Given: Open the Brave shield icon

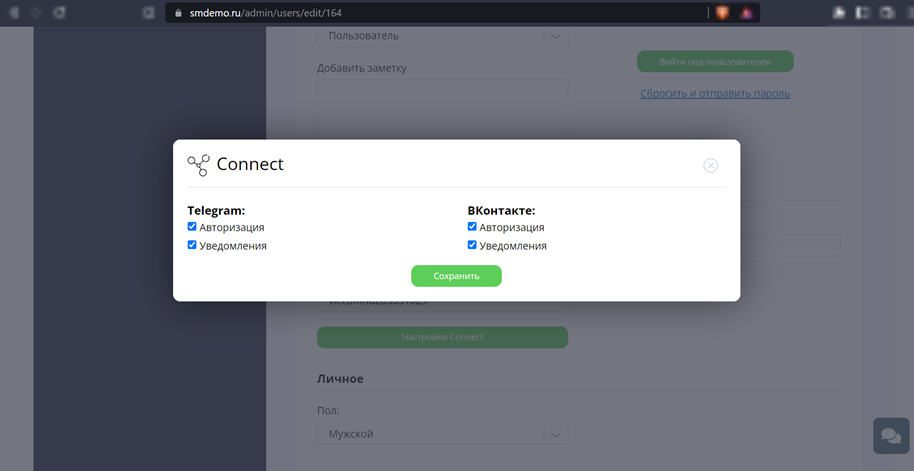Looking at the screenshot, I should (722, 12).
